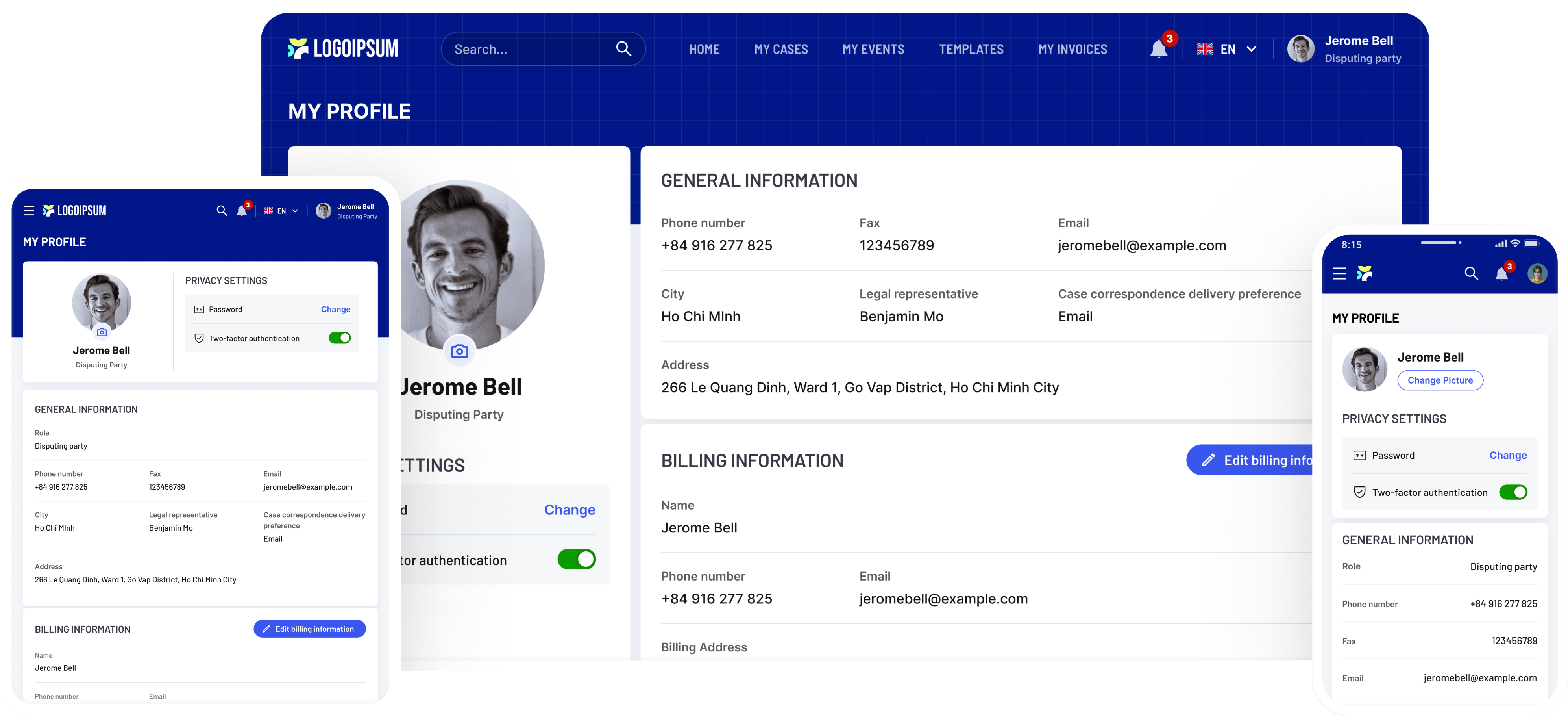1568x716 pixels.
Task: Open hamburger menu in mobile view
Action: coord(1339,274)
